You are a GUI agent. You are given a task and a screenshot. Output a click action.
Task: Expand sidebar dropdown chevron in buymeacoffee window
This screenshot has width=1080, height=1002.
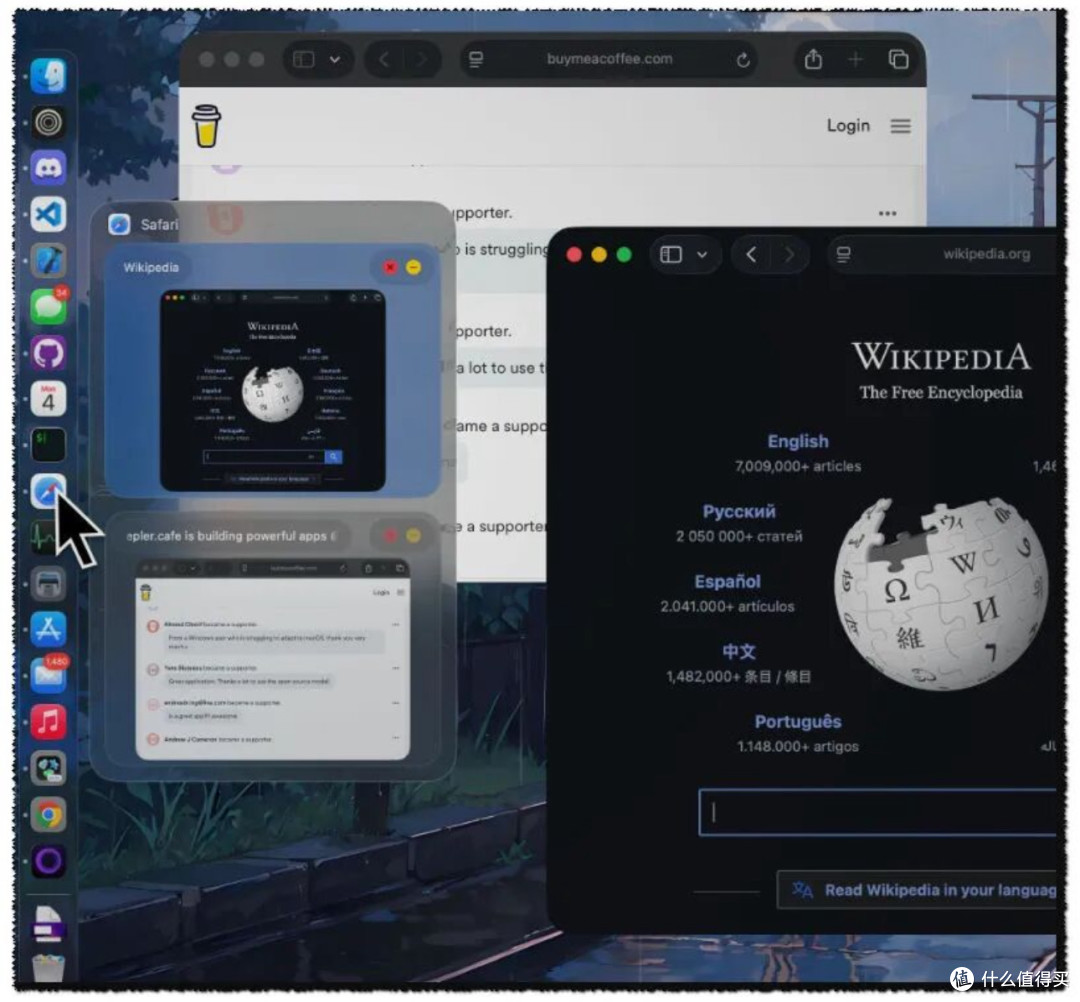[x=335, y=60]
